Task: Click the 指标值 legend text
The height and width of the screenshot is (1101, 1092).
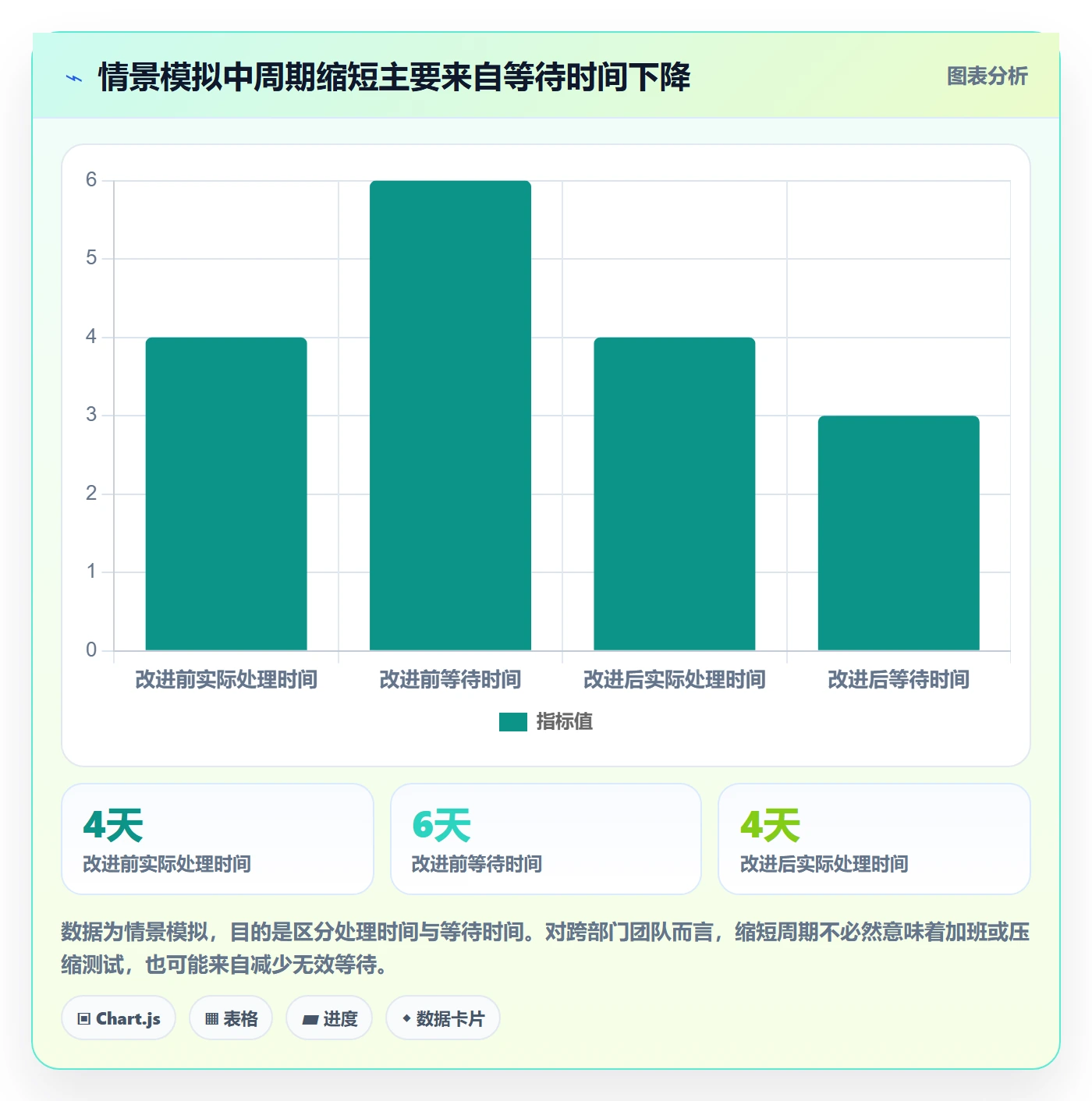Action: point(565,722)
